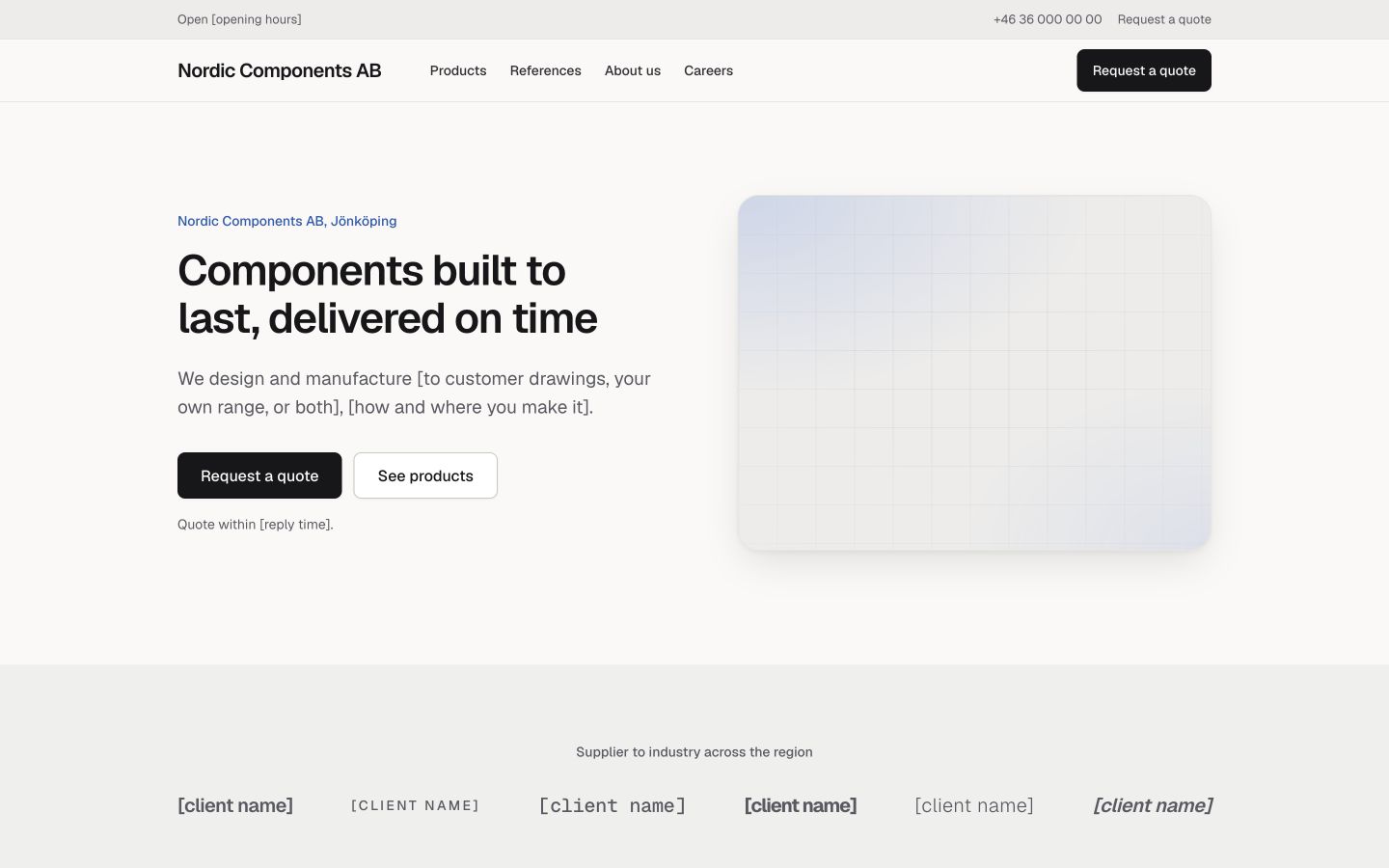The image size is (1389, 868).
Task: Click the "Quote within [reply time]." note
Action: tap(256, 525)
